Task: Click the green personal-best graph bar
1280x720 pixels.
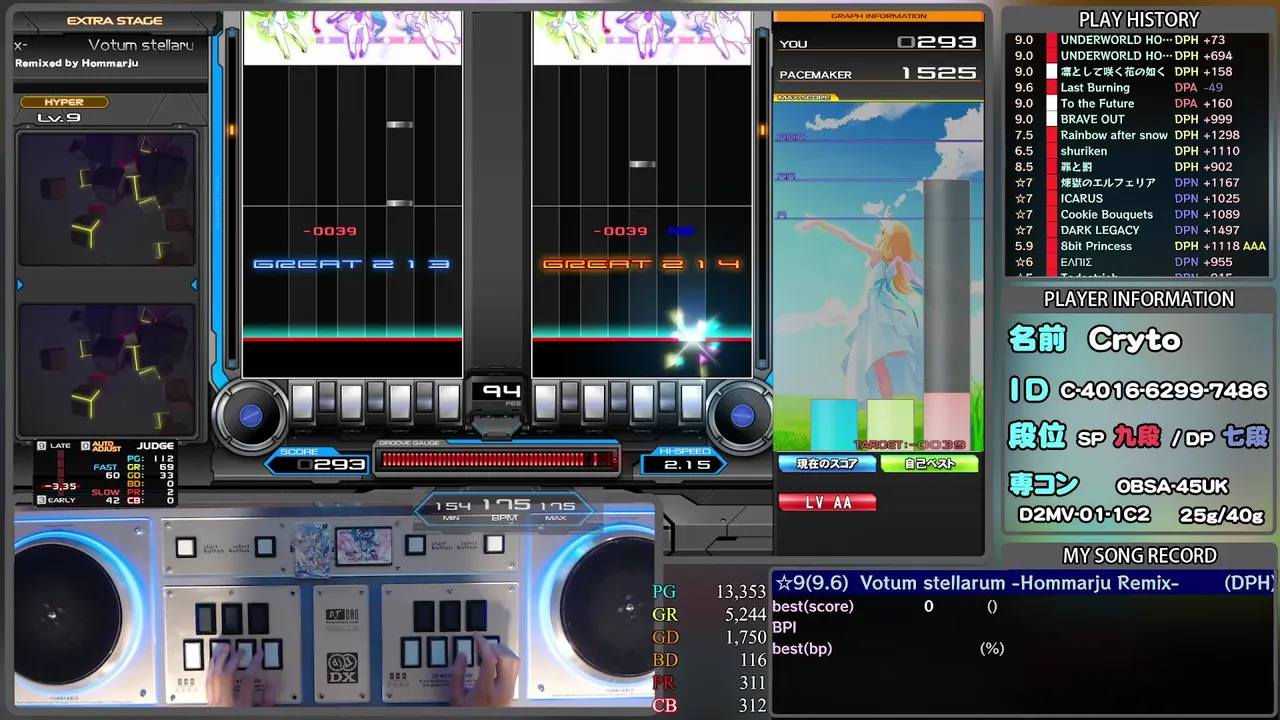Action: (x=890, y=424)
